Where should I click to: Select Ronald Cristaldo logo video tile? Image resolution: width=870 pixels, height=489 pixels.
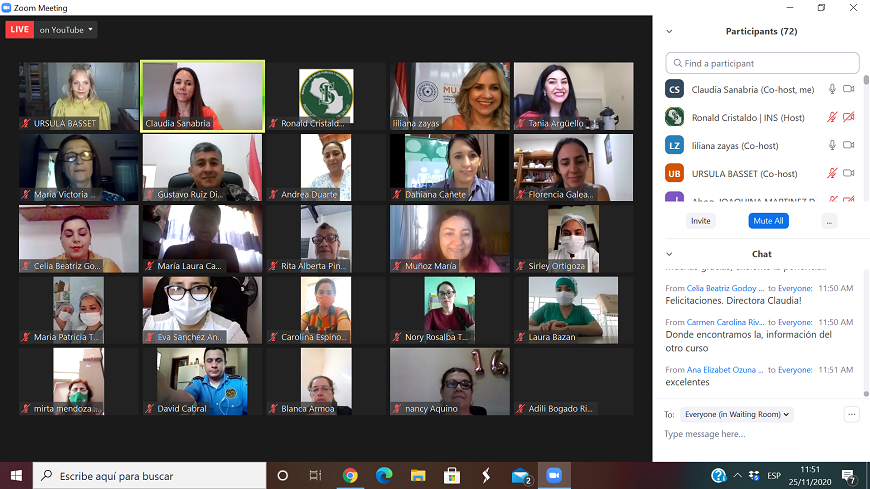pyautogui.click(x=326, y=96)
